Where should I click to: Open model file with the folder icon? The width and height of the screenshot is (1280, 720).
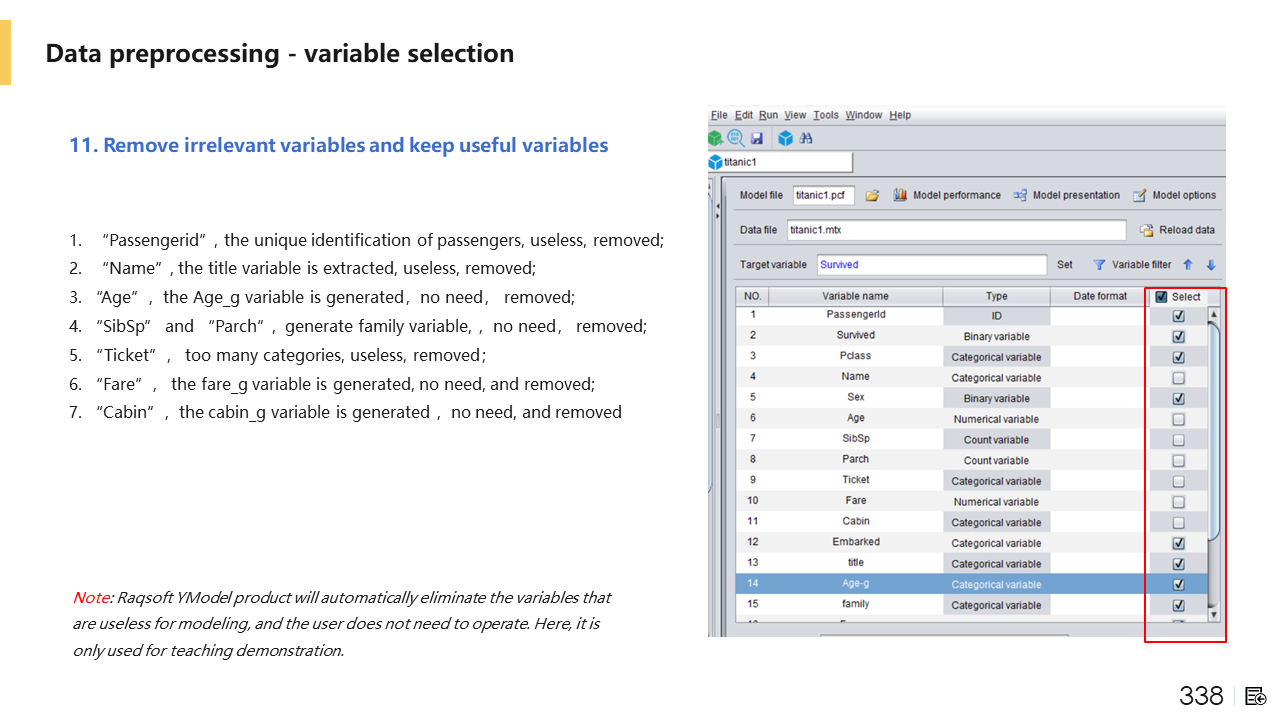coord(872,195)
